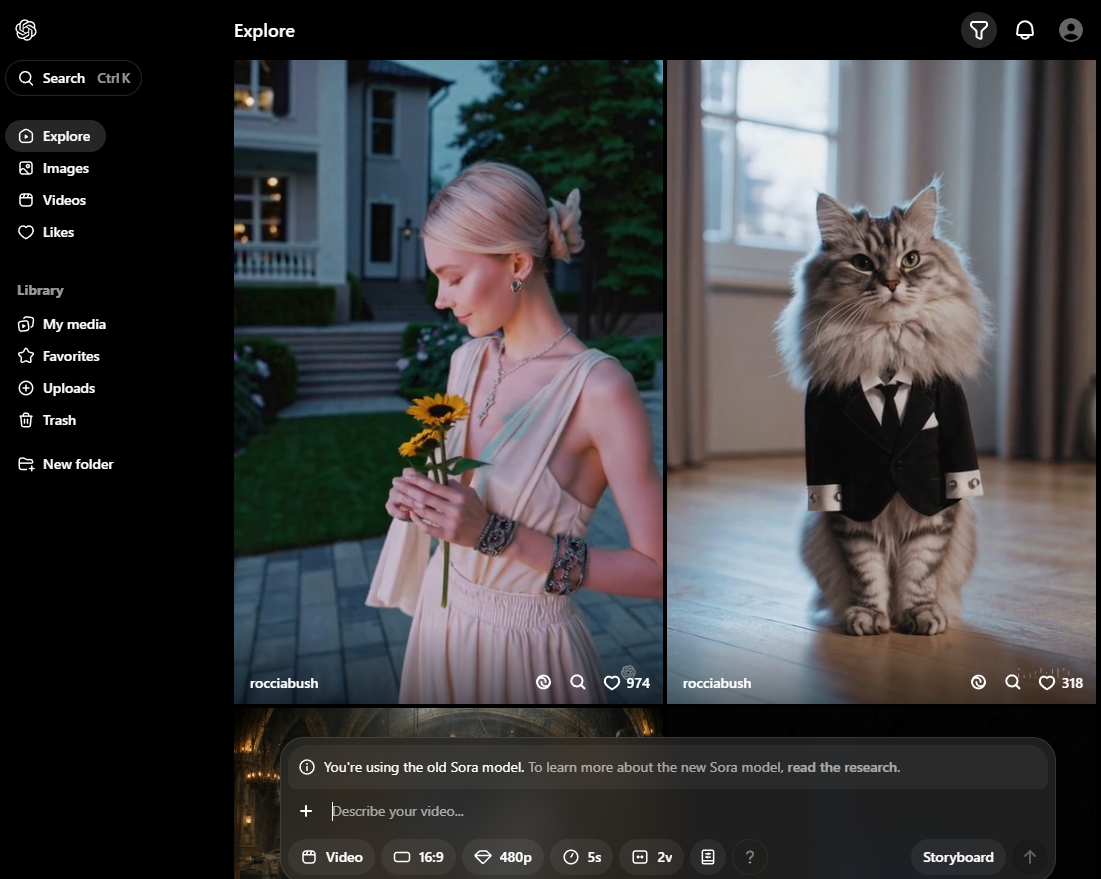
Task: Like the cat in suit video
Action: click(x=1047, y=683)
